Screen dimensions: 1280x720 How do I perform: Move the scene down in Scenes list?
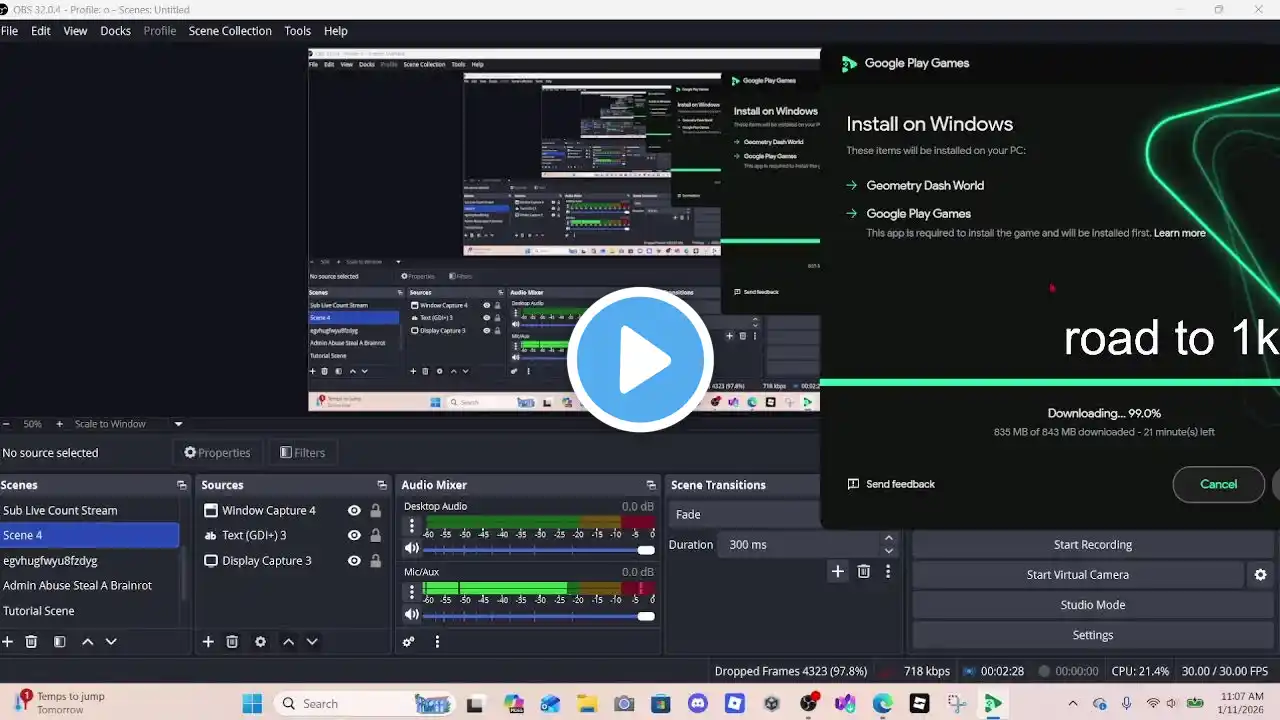coord(111,642)
